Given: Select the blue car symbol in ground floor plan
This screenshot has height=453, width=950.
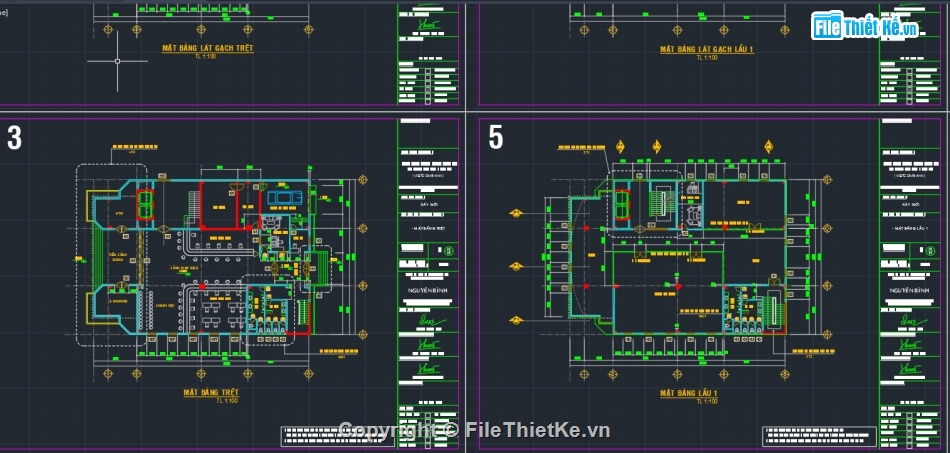Looking at the screenshot, I should [285, 197].
